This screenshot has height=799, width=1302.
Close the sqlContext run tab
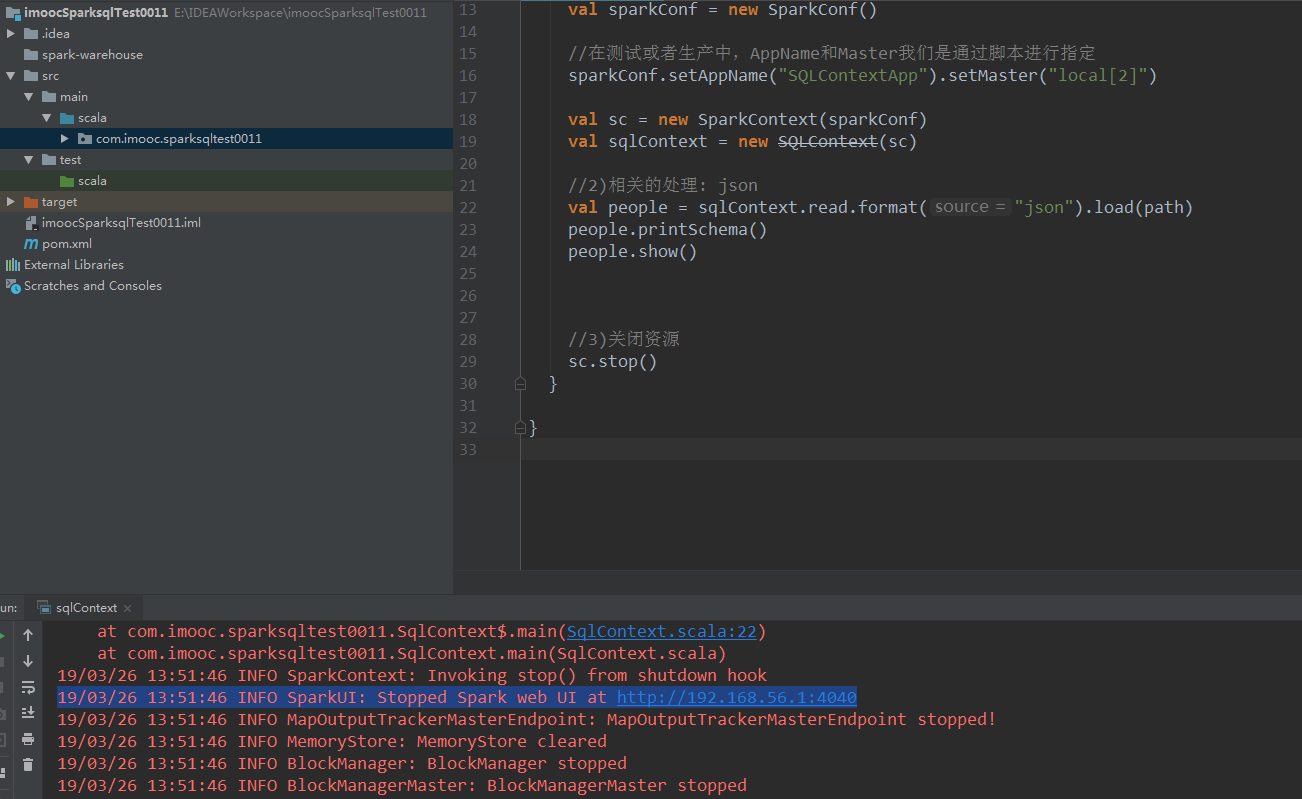pos(128,608)
